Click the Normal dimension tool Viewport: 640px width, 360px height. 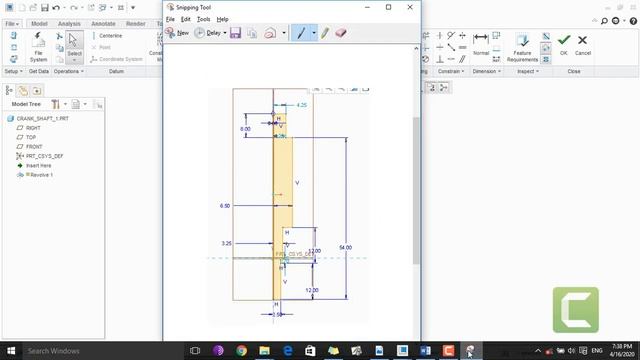[x=481, y=44]
